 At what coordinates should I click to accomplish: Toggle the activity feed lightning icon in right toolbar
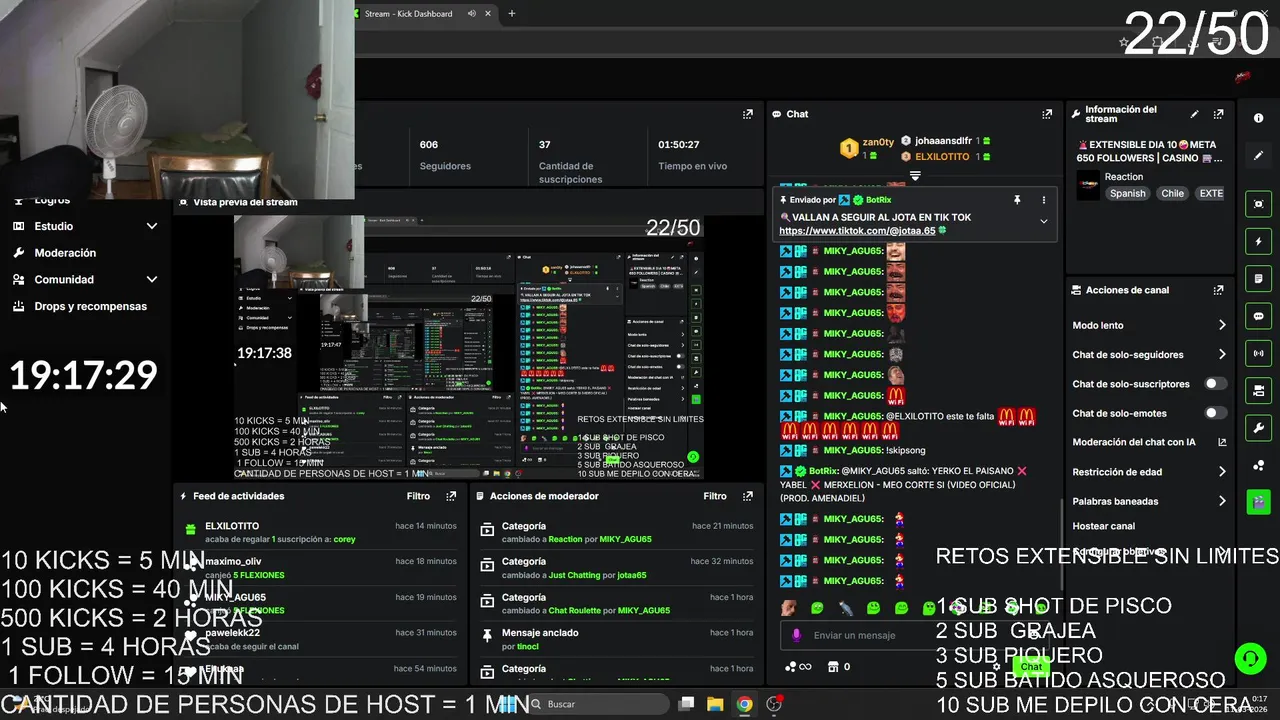coord(1258,241)
